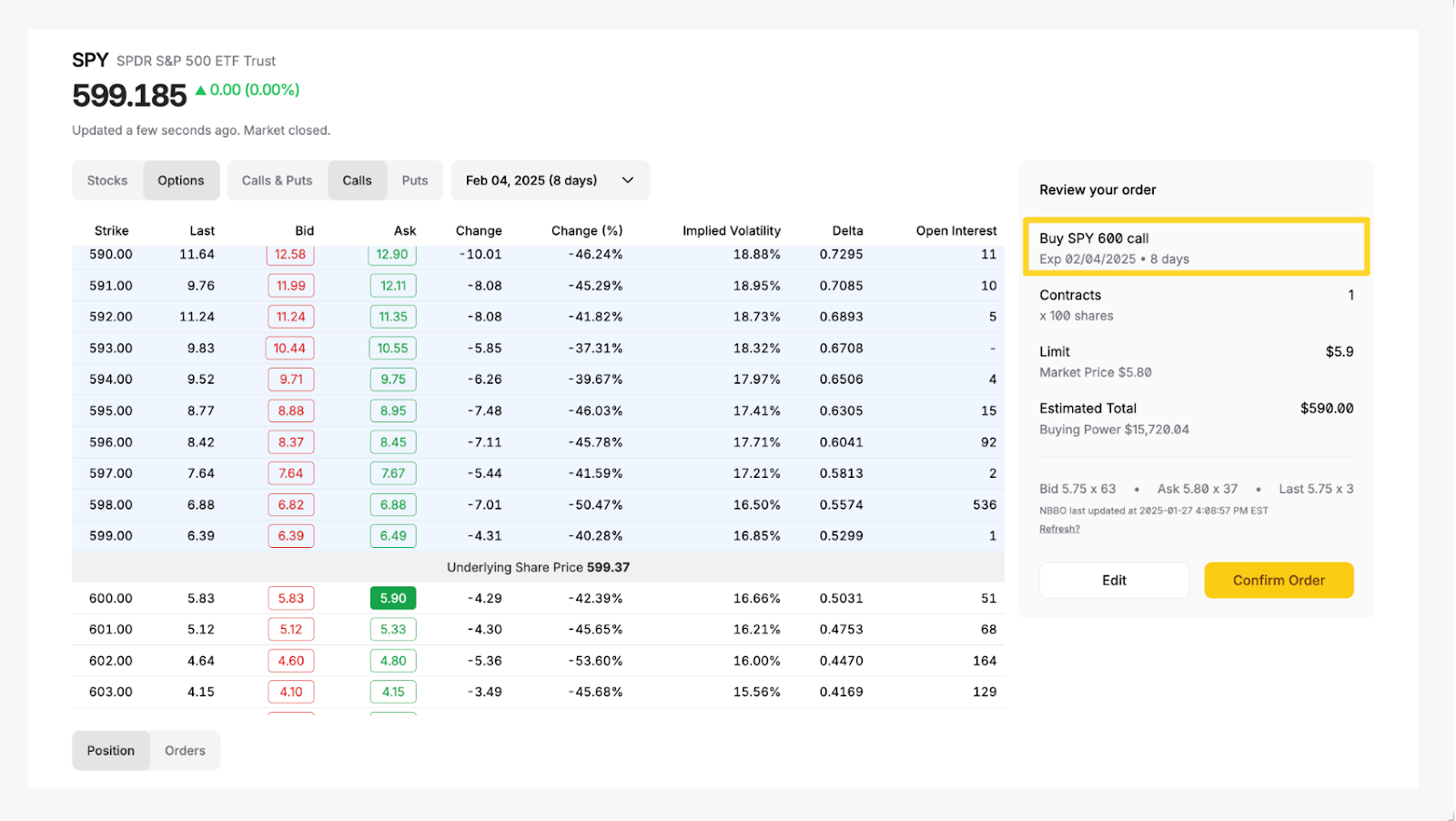Click the Change (%) column header
Screen dimensions: 1456x821
pyautogui.click(x=587, y=230)
